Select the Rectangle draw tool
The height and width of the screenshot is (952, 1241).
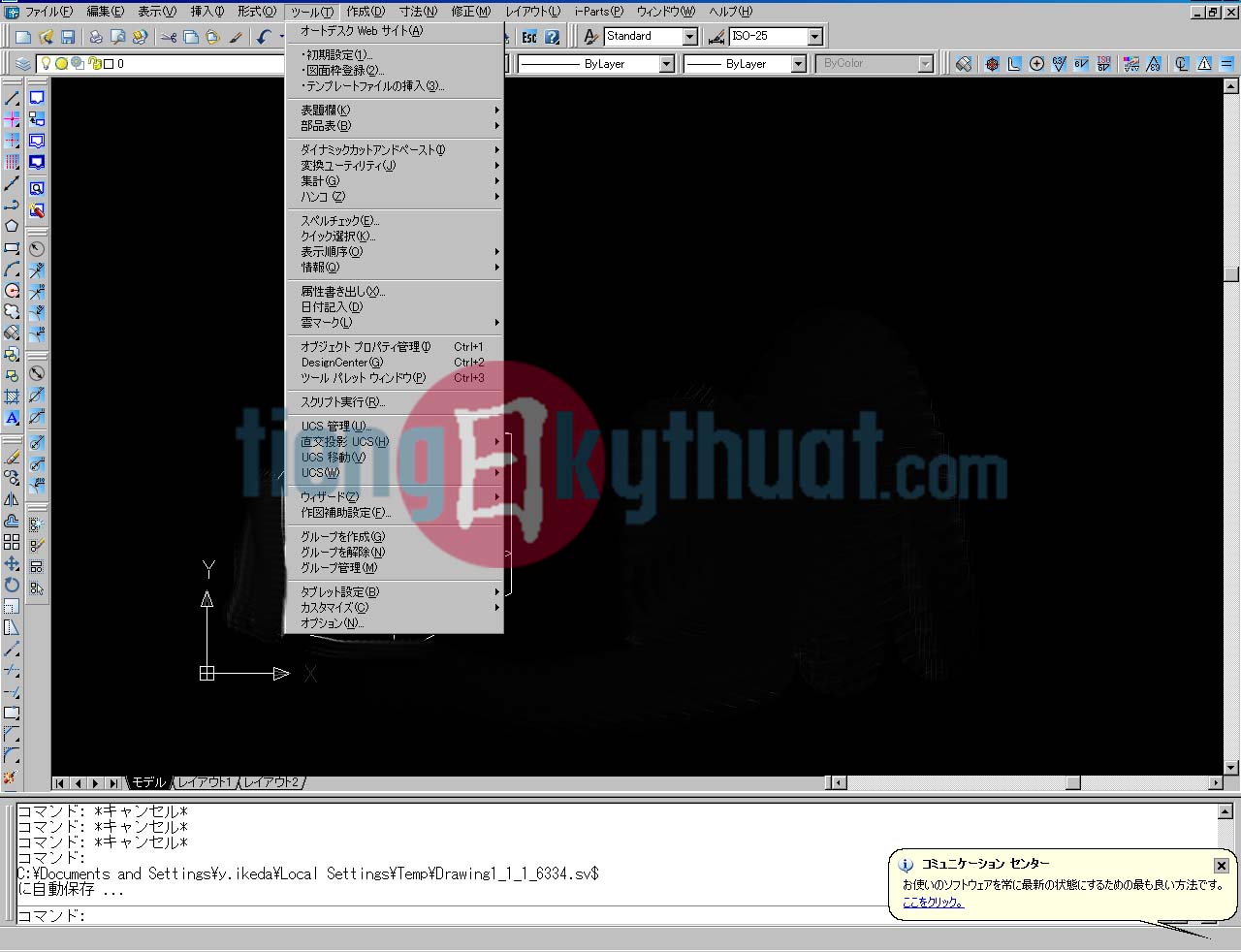pos(12,247)
